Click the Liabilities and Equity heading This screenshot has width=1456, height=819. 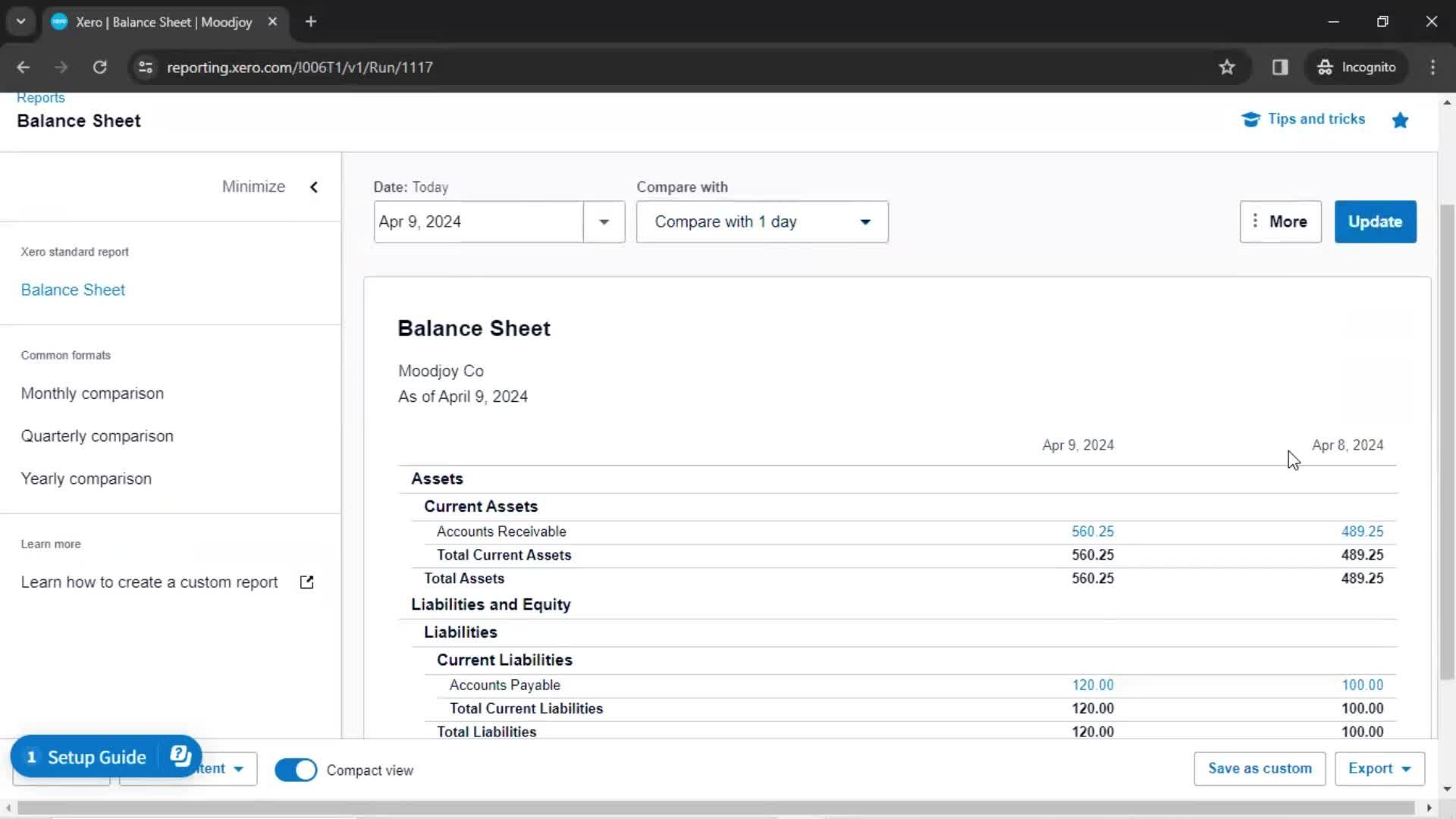pos(491,604)
